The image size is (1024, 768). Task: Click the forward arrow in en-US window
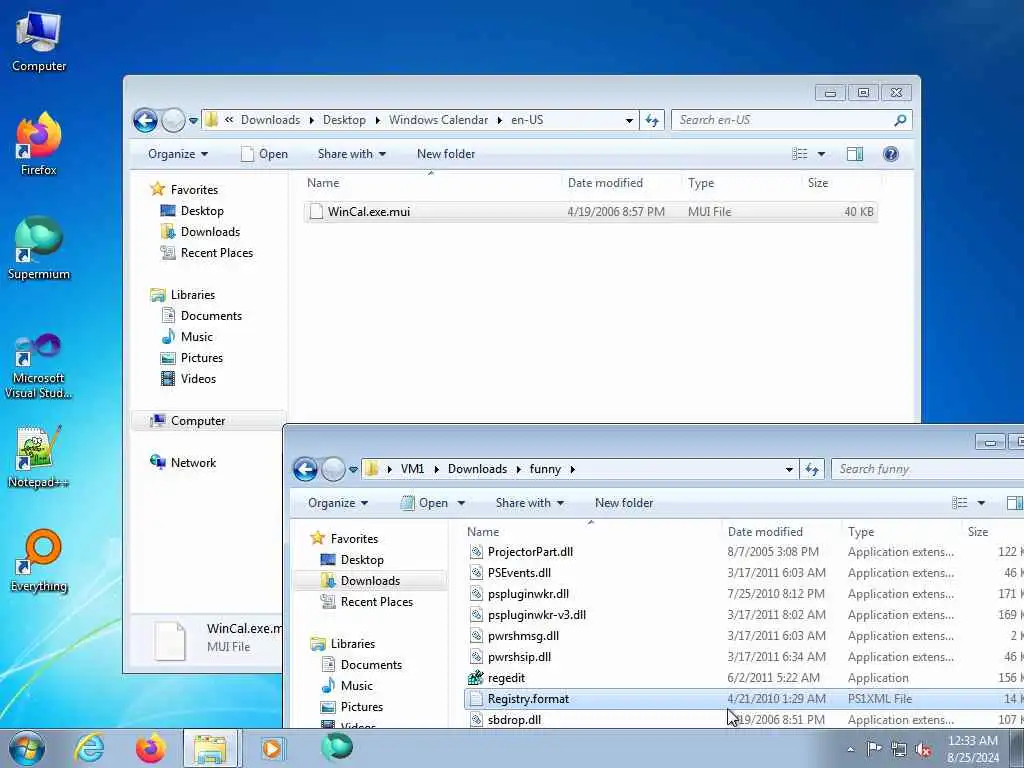pyautogui.click(x=173, y=120)
